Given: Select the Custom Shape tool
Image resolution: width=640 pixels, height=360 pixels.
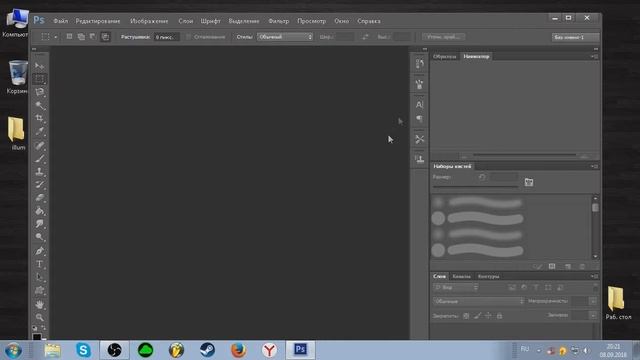Looking at the screenshot, I should click(40, 291).
